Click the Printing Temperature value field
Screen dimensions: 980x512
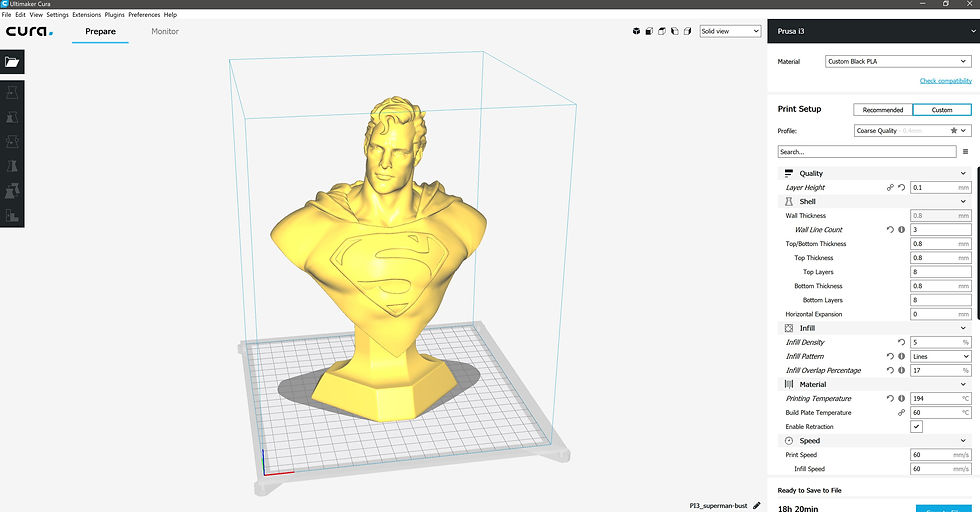(x=941, y=398)
